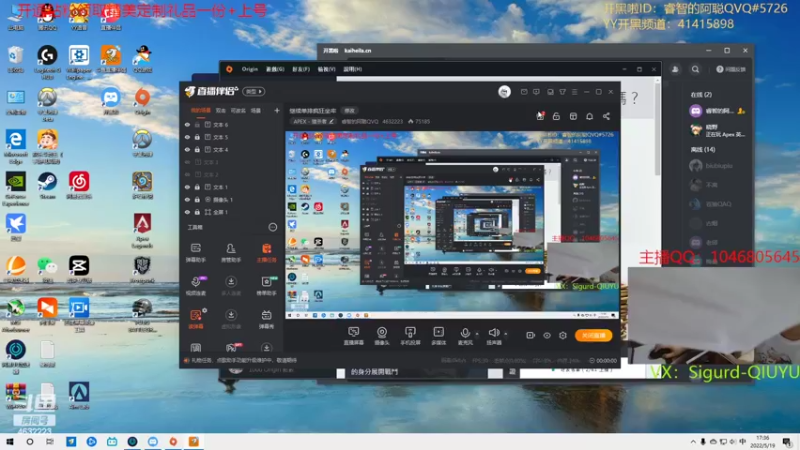
Task: Expand the microphone options arrow
Action: [x=477, y=334]
